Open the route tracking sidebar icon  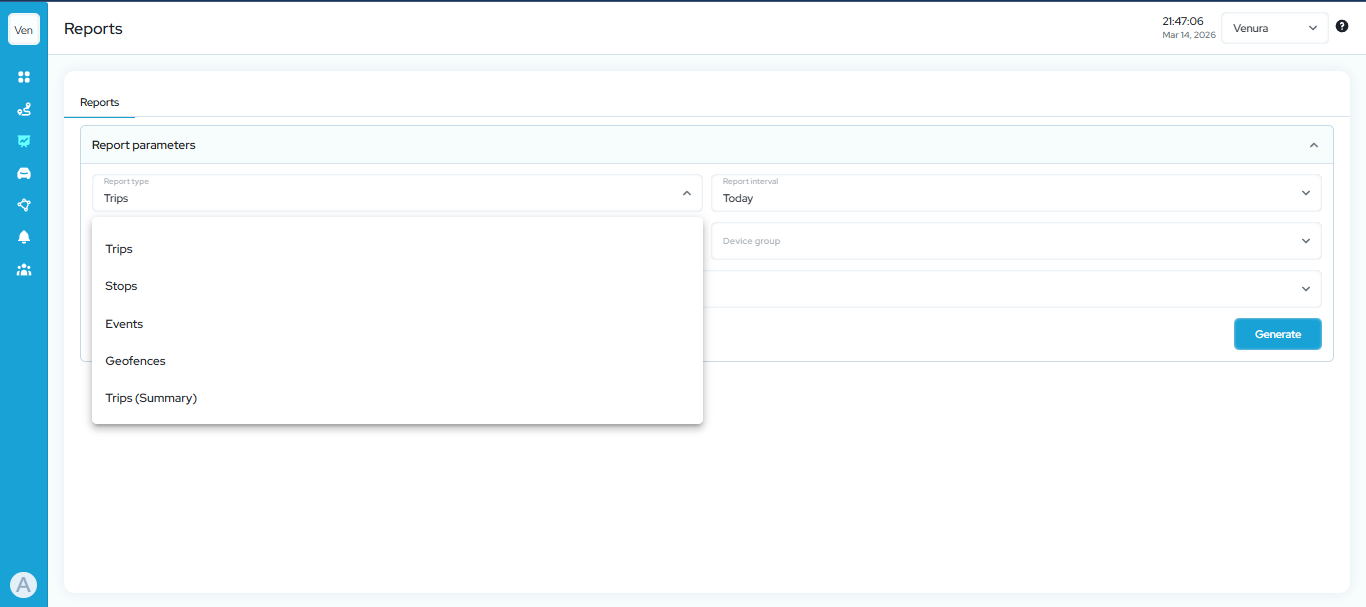tap(24, 109)
